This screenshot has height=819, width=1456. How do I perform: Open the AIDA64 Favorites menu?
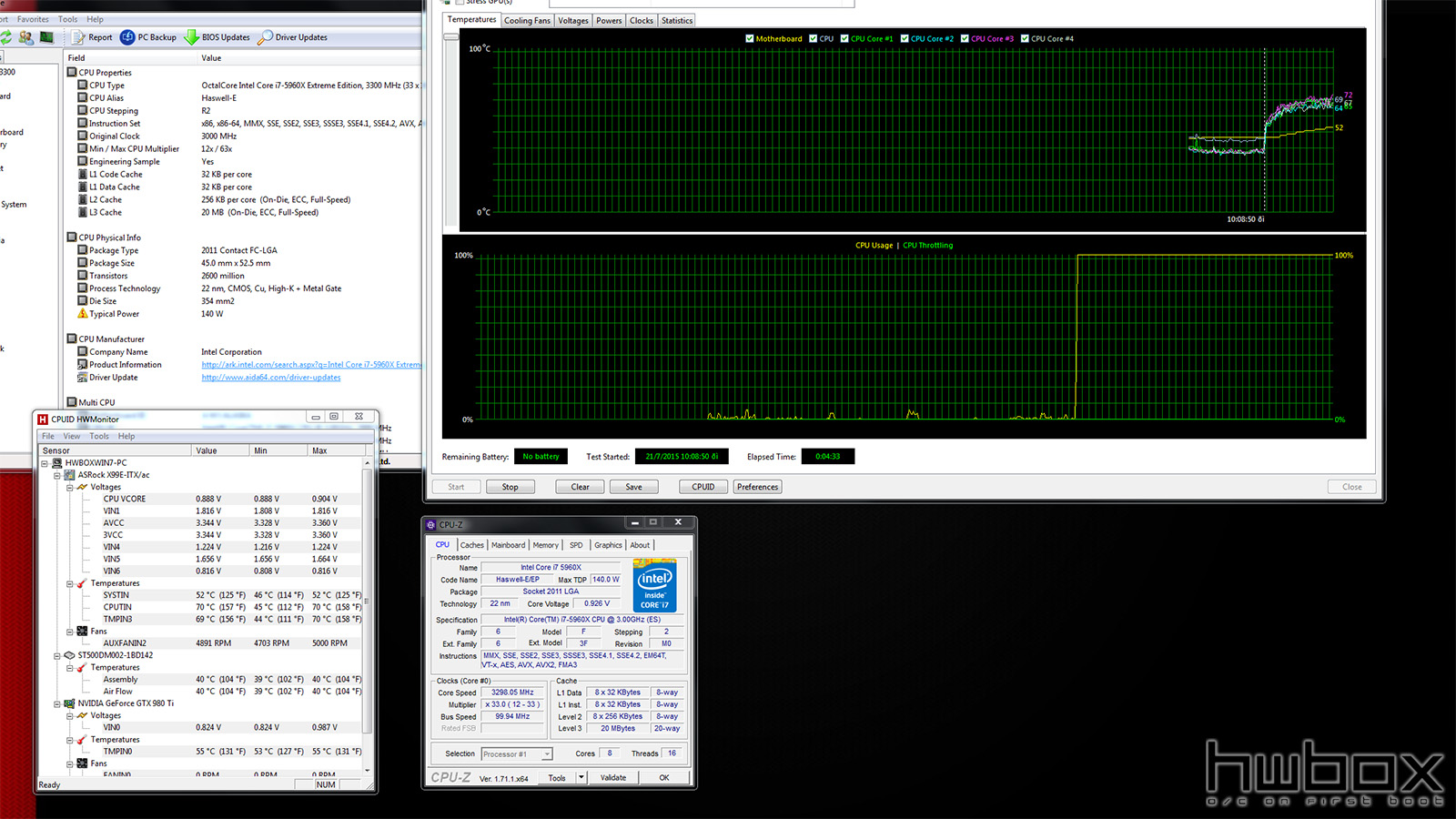point(33,19)
